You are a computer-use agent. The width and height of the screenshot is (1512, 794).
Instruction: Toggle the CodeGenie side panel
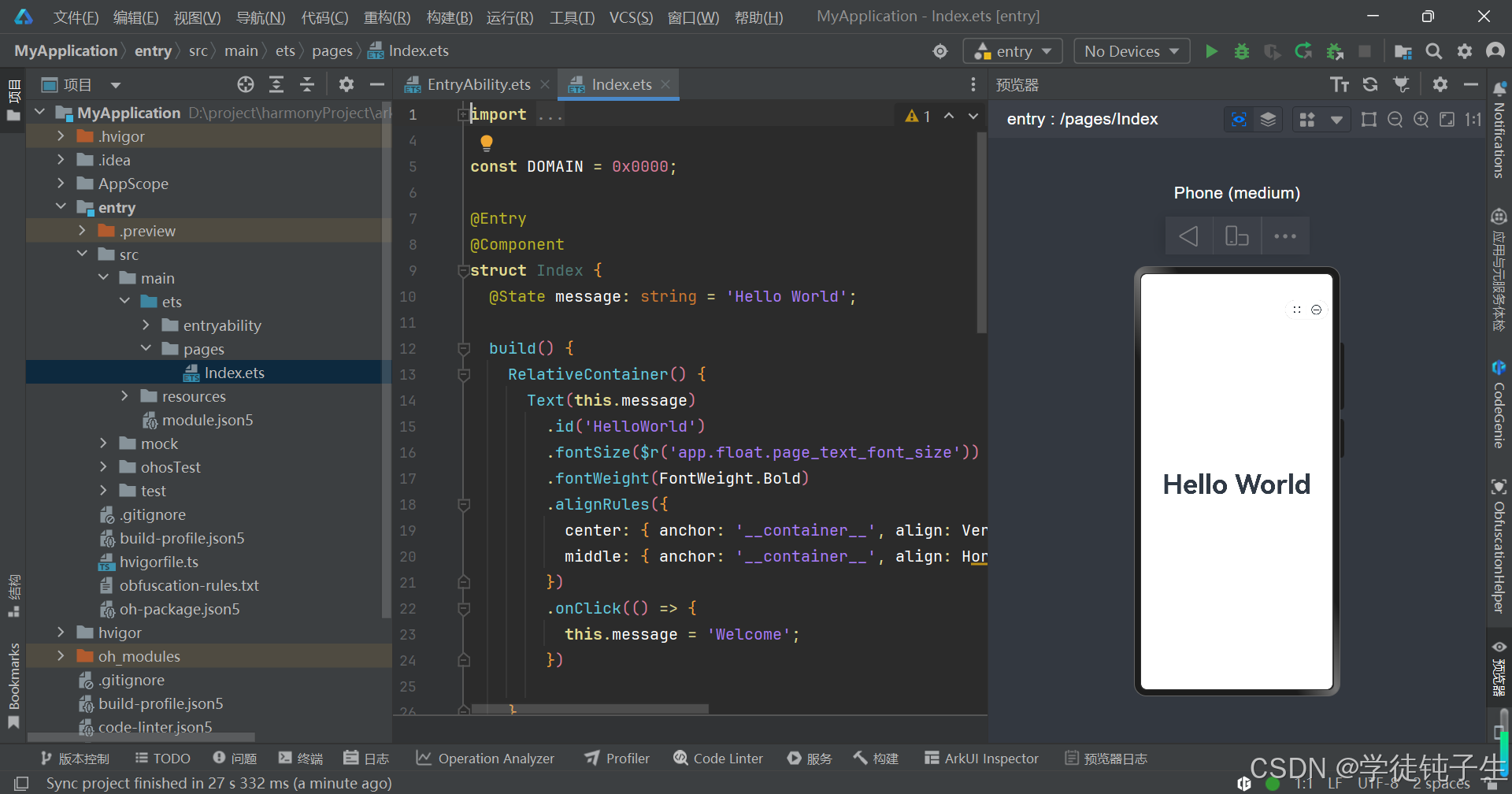(x=1499, y=404)
